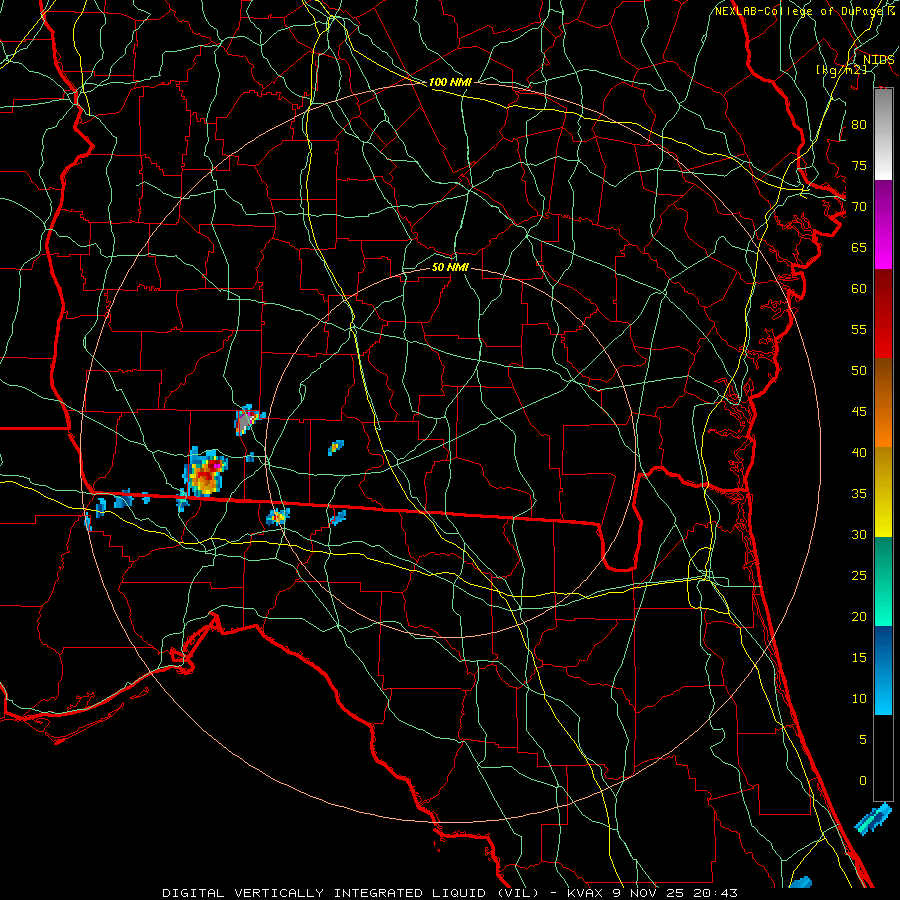900x900 pixels.
Task: Click the 70 value on the color scale
Action: pos(859,207)
